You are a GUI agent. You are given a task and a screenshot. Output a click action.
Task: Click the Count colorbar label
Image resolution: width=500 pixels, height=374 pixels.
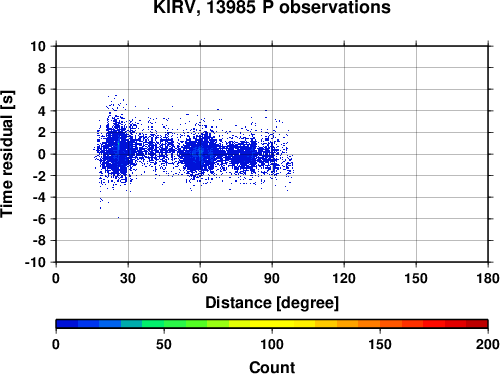(272, 367)
